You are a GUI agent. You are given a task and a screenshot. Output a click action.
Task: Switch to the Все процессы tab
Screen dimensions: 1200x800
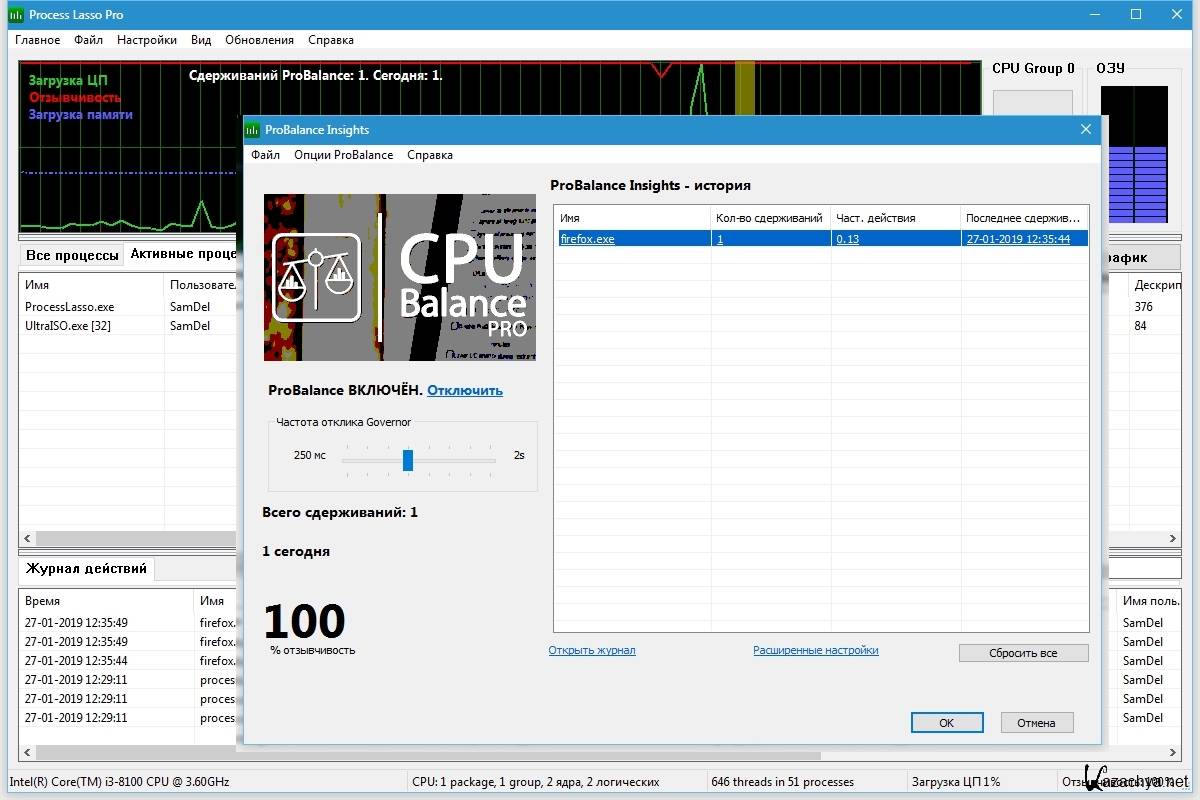click(x=72, y=255)
